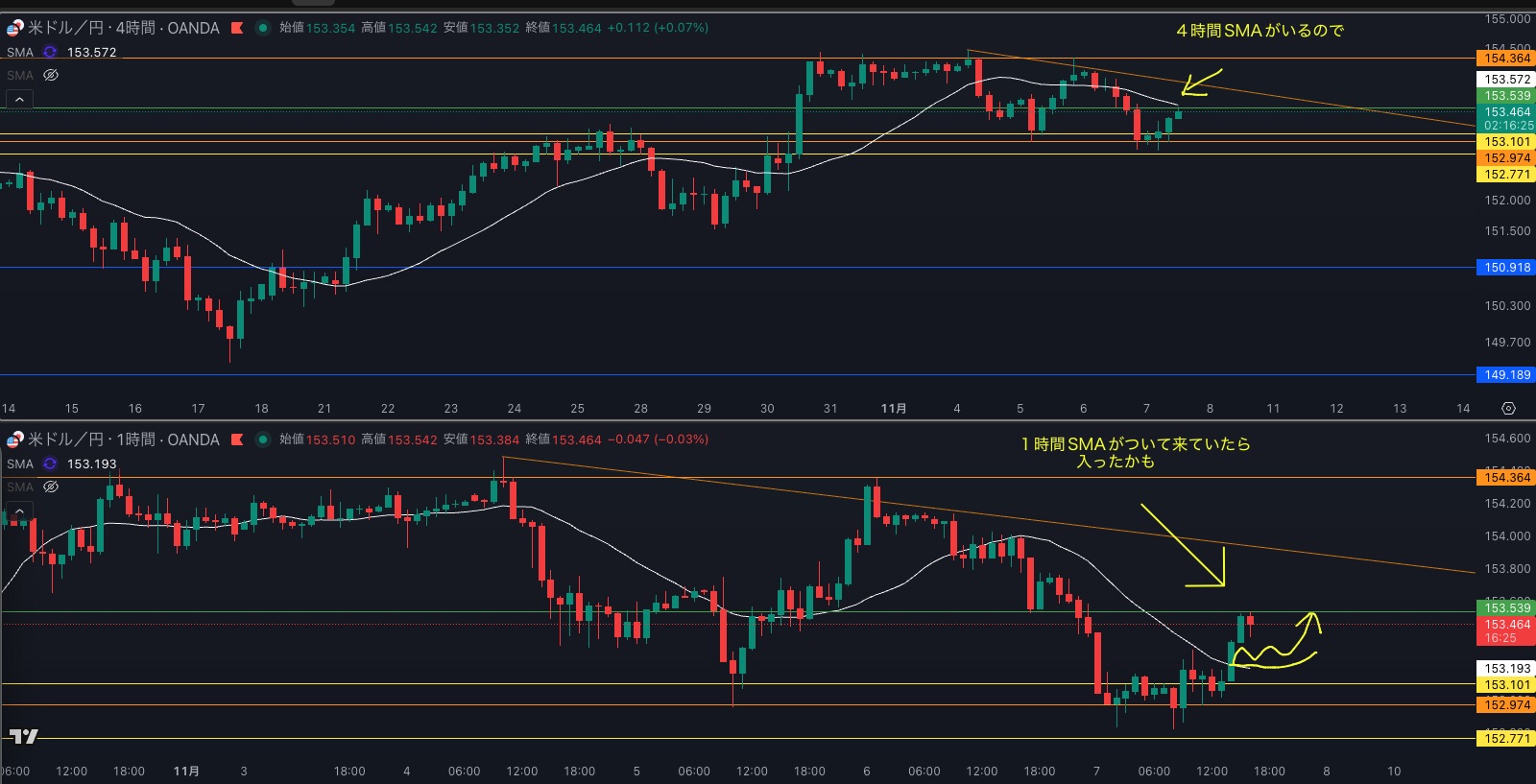Viewport: 1536px width, 784px height.
Task: Show the hidden SMA indicator on 1時間 chart
Action: (x=51, y=487)
